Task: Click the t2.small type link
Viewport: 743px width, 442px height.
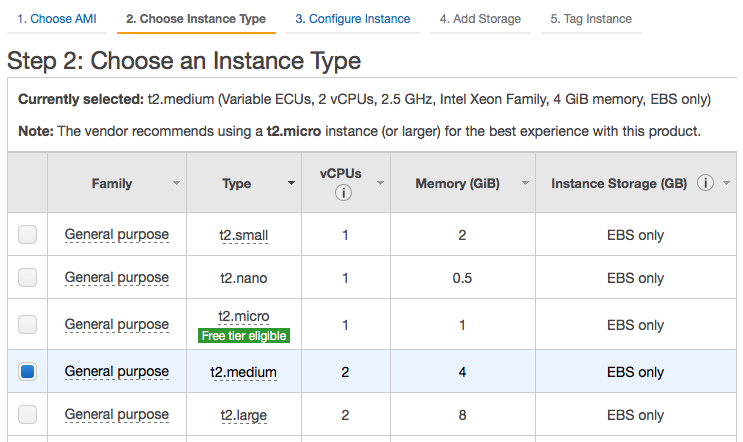Action: (244, 235)
